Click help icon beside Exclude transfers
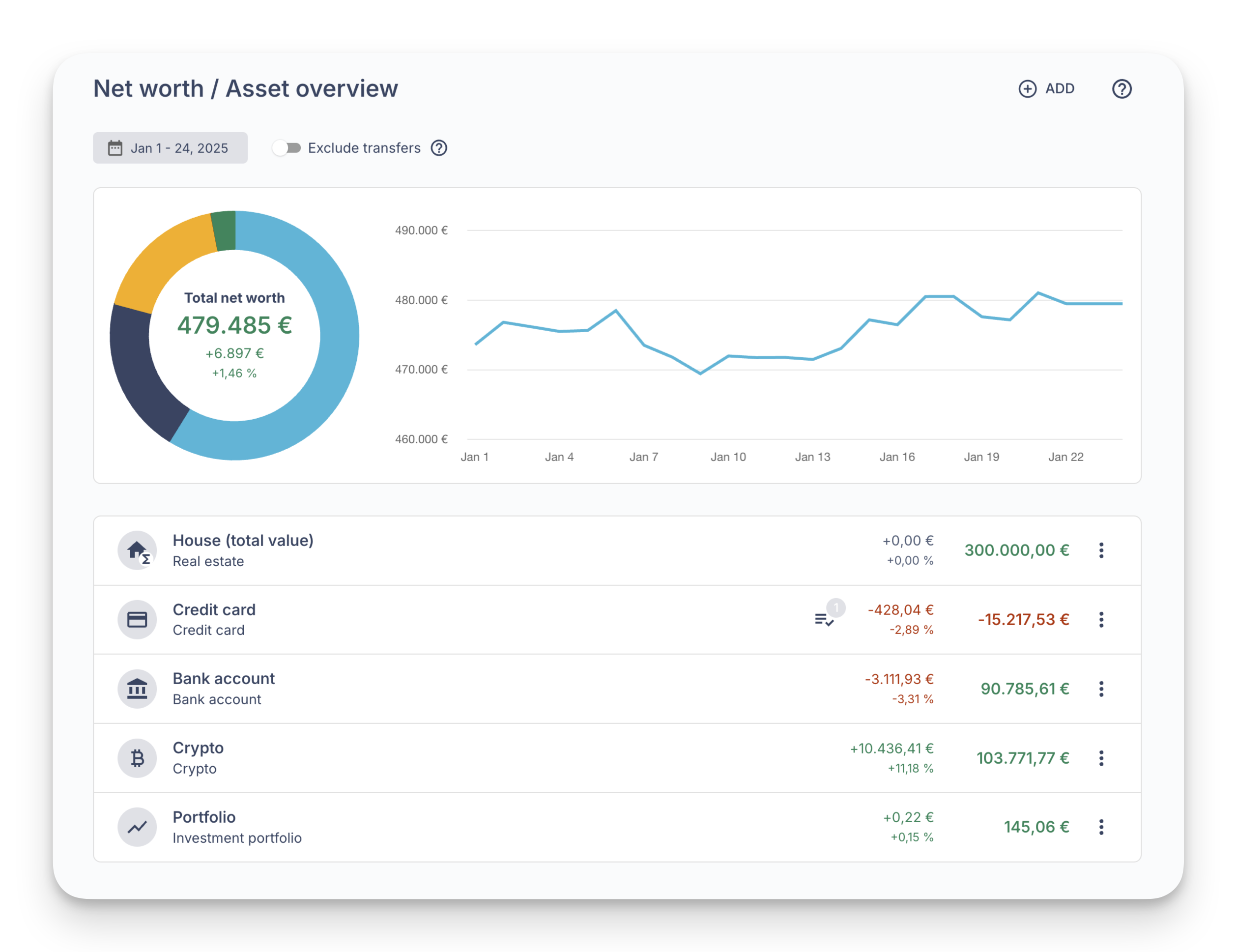 point(439,148)
